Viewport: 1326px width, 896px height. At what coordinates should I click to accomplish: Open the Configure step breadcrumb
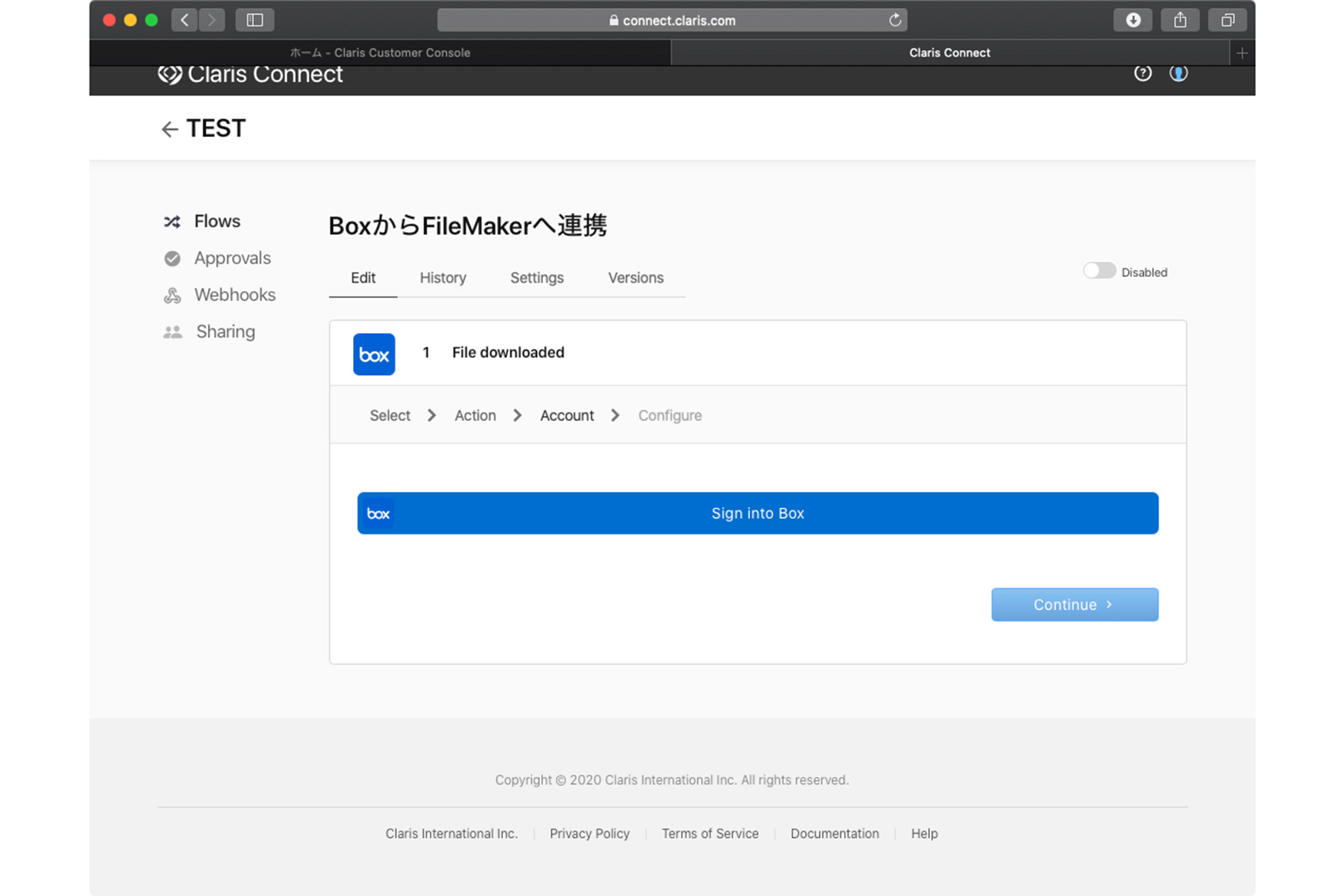pos(670,415)
